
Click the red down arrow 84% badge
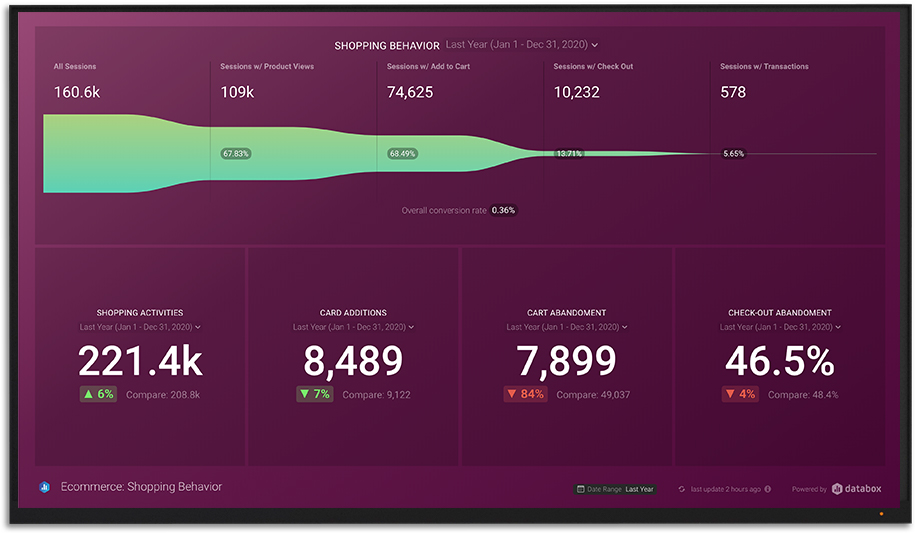tap(525, 394)
